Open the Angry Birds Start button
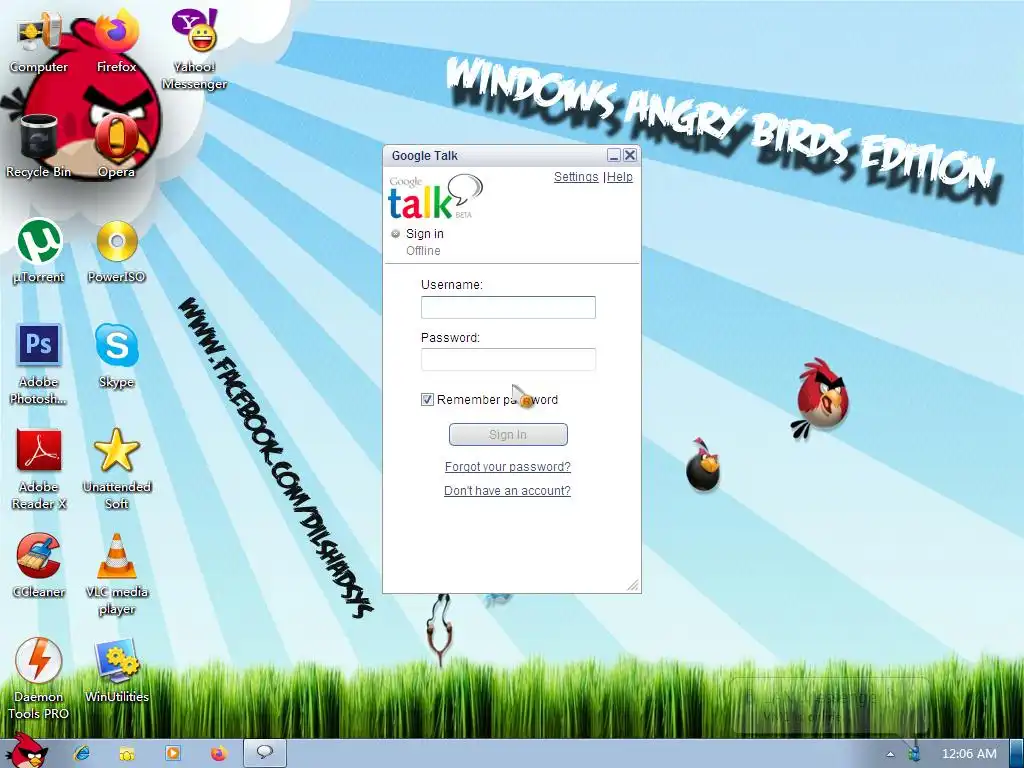Viewport: 1024px width, 768px height. click(27, 751)
